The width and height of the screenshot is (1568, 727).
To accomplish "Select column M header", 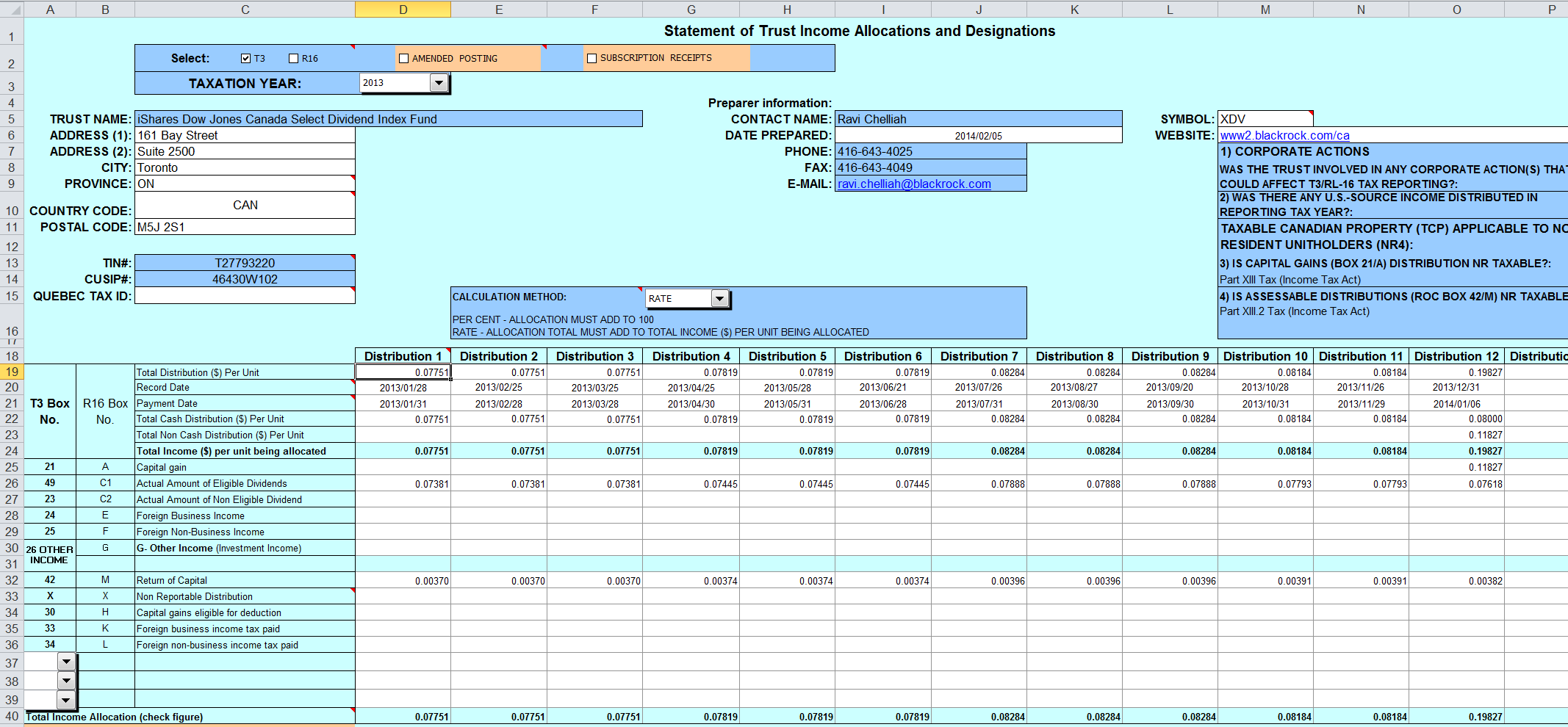I will pos(1265,10).
